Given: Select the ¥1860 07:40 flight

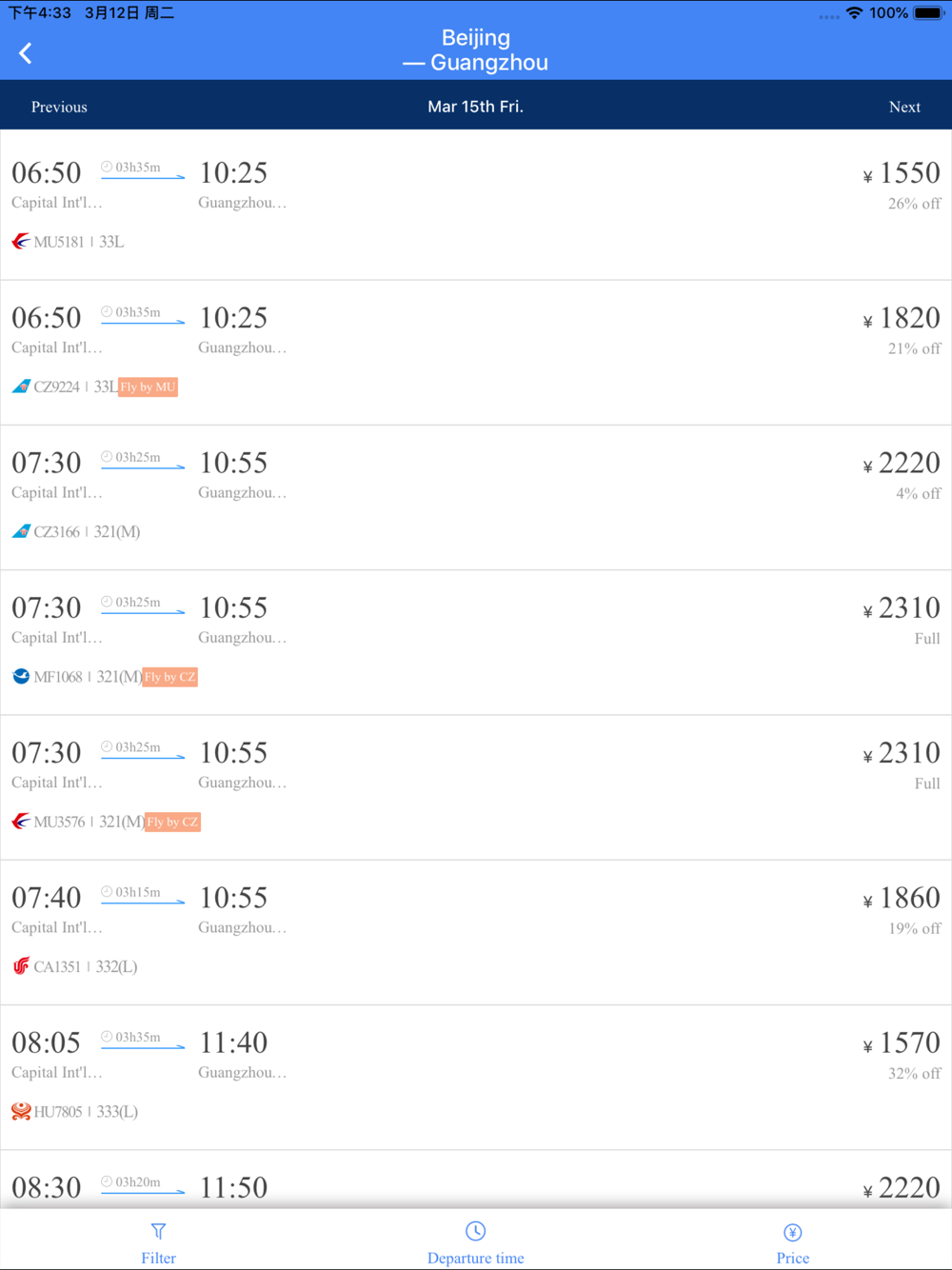Looking at the screenshot, I should click(x=476, y=933).
